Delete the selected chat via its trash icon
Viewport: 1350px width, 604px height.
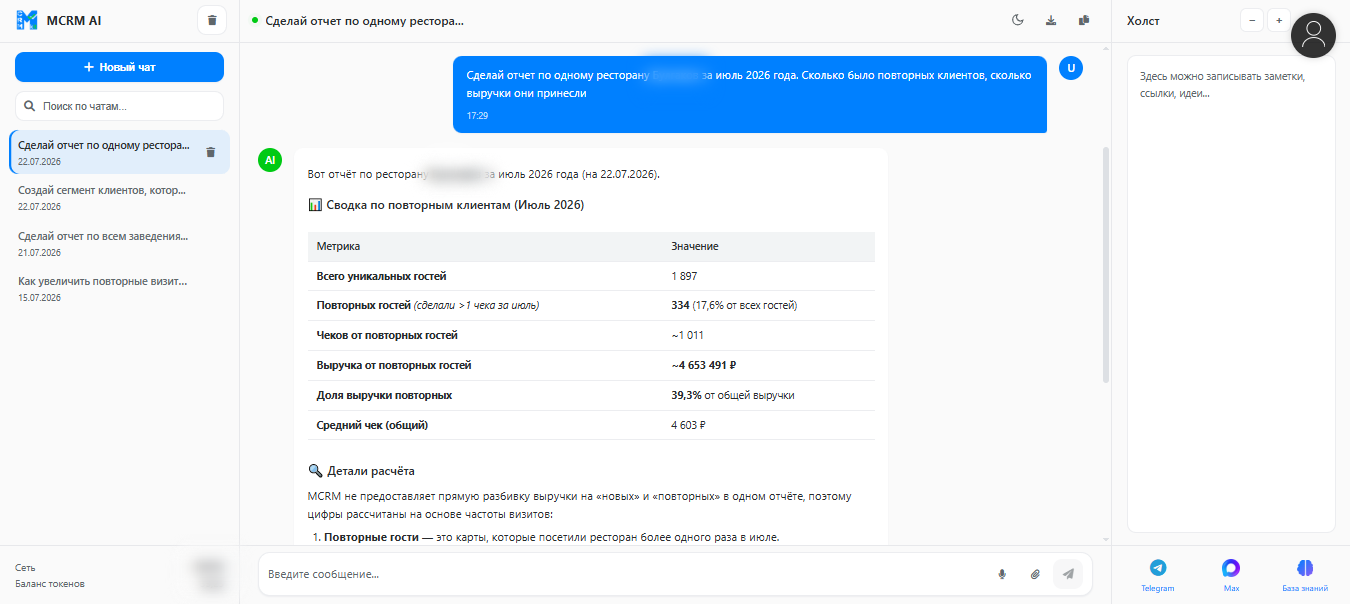pyautogui.click(x=210, y=152)
